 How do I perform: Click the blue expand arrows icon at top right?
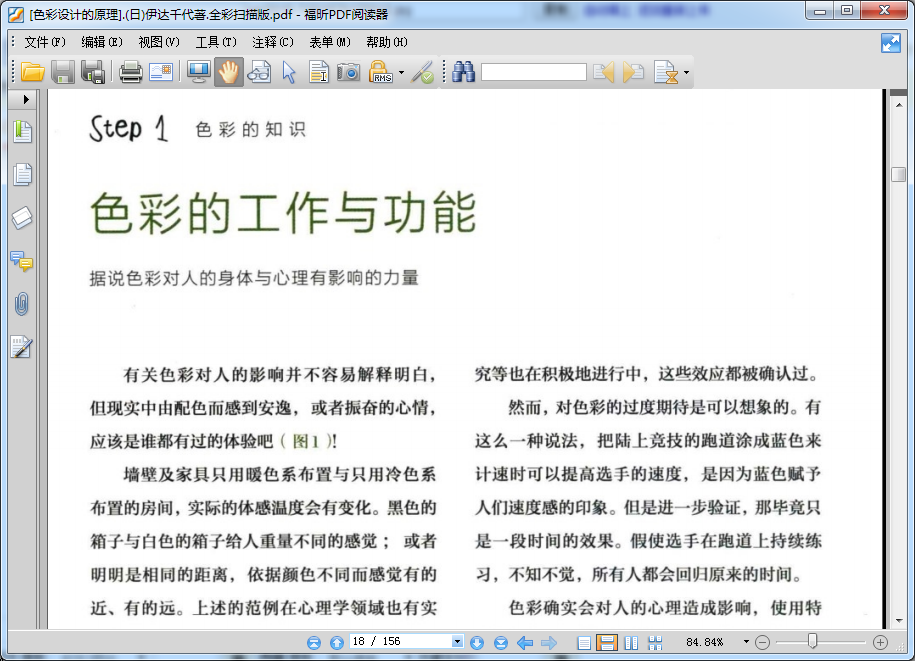coord(890,43)
